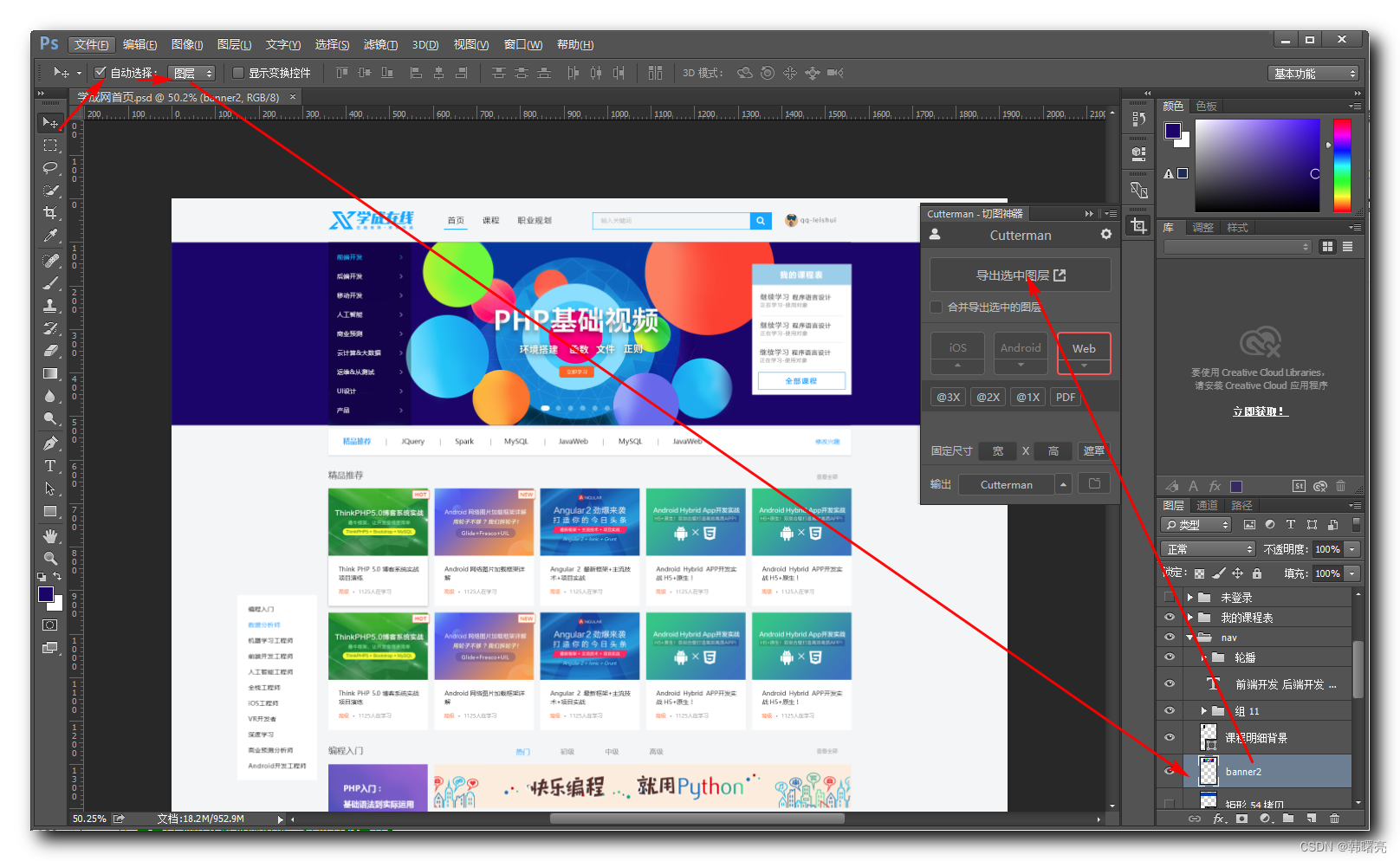This screenshot has width=1400, height=861.
Task: Open the 图层 auto-select dropdown
Action: pyautogui.click(x=191, y=73)
